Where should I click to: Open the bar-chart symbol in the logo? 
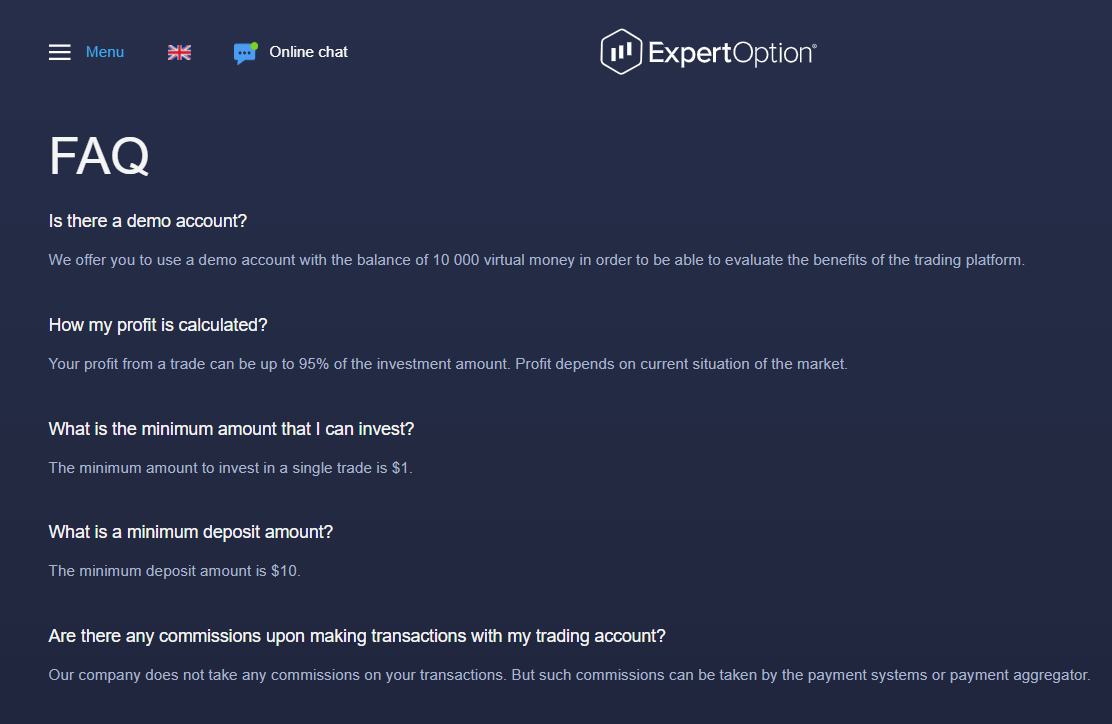619,50
